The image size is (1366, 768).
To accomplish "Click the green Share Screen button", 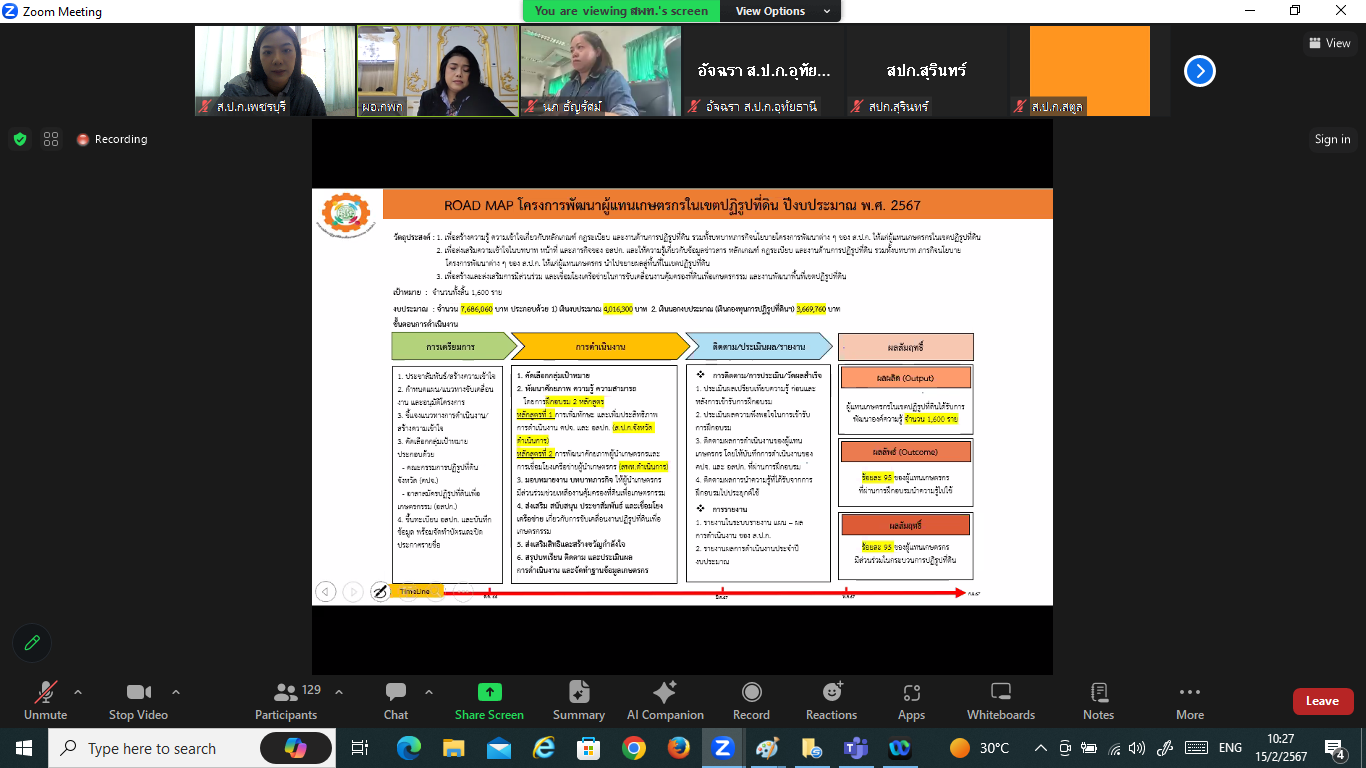I will (x=489, y=700).
